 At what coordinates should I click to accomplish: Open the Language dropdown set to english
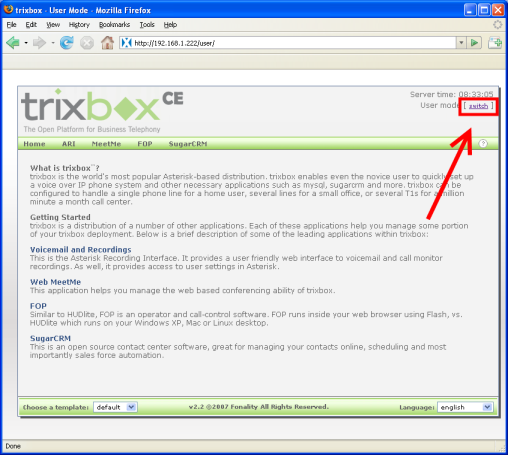point(465,407)
